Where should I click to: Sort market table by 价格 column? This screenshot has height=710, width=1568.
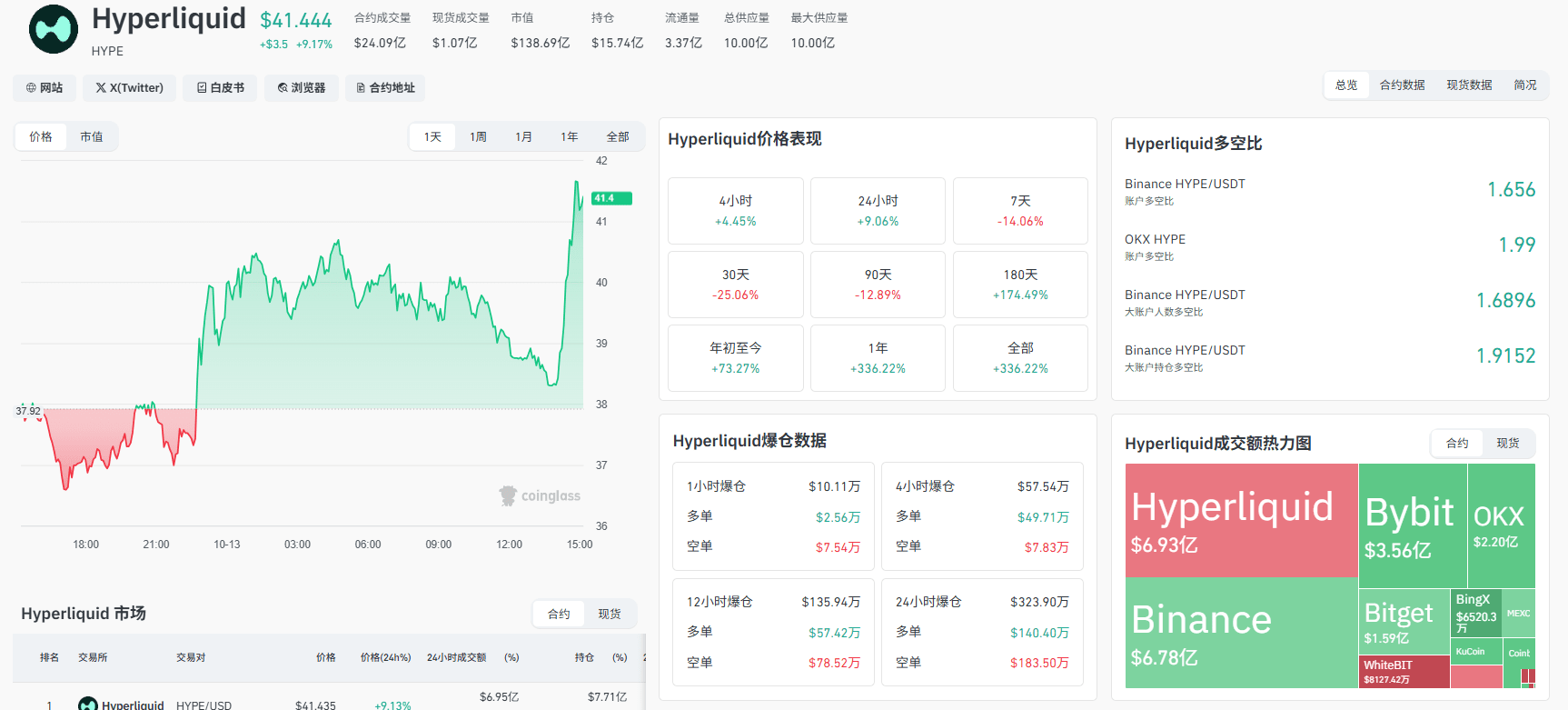[326, 657]
